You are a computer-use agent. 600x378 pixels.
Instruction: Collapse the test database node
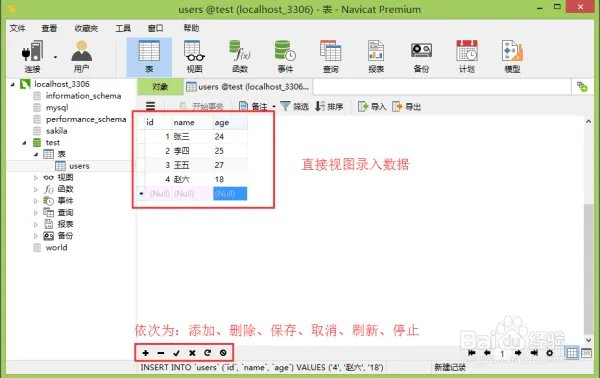tap(24, 143)
